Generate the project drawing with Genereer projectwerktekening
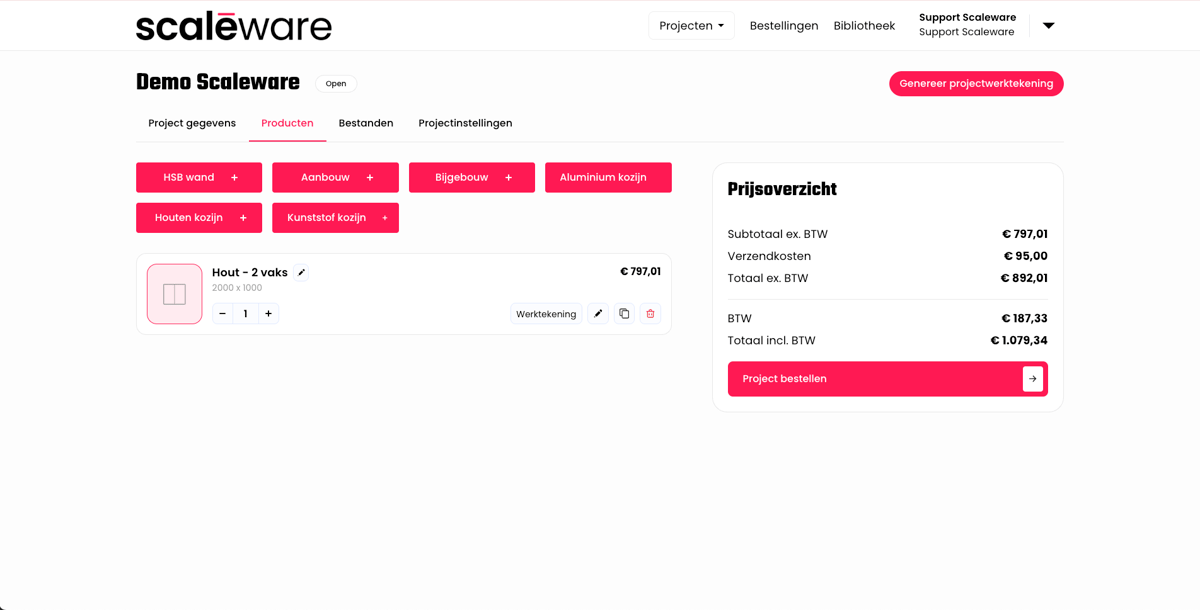Viewport: 1200px width, 610px height. pos(976,84)
